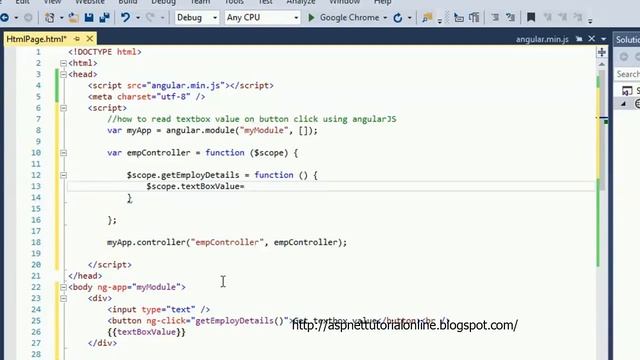Open the Analyze menu
The image size is (640, 360).
(x=301, y=2)
